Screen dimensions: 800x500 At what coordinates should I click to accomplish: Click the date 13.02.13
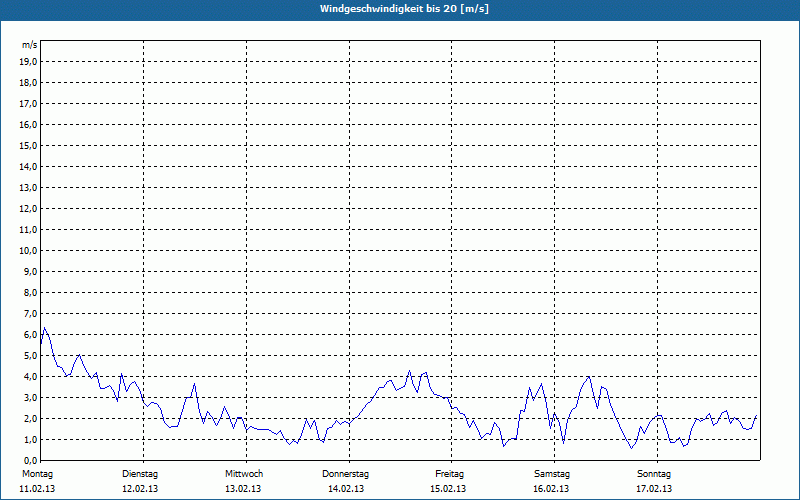[243, 489]
